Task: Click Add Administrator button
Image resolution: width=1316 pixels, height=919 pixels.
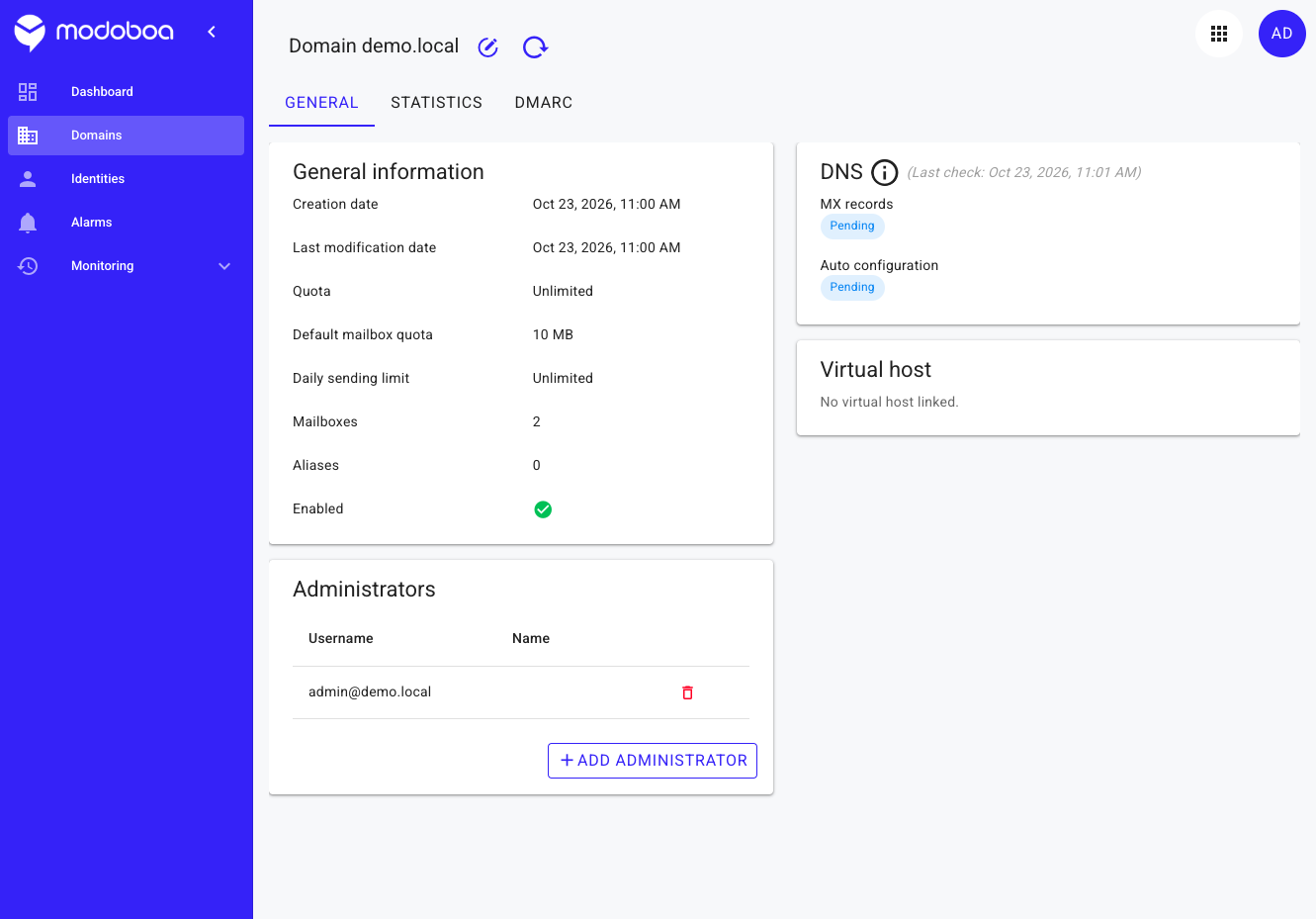Action: click(x=653, y=761)
